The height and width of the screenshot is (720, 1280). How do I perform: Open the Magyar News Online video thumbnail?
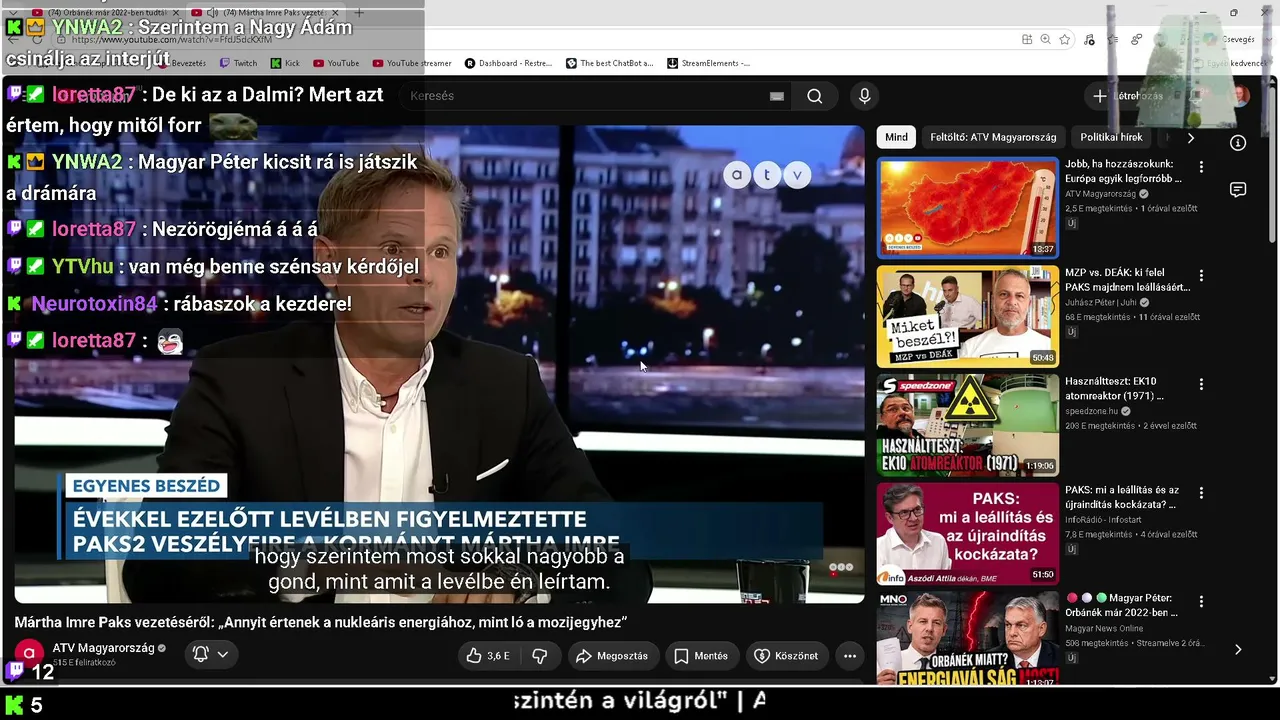click(x=968, y=638)
